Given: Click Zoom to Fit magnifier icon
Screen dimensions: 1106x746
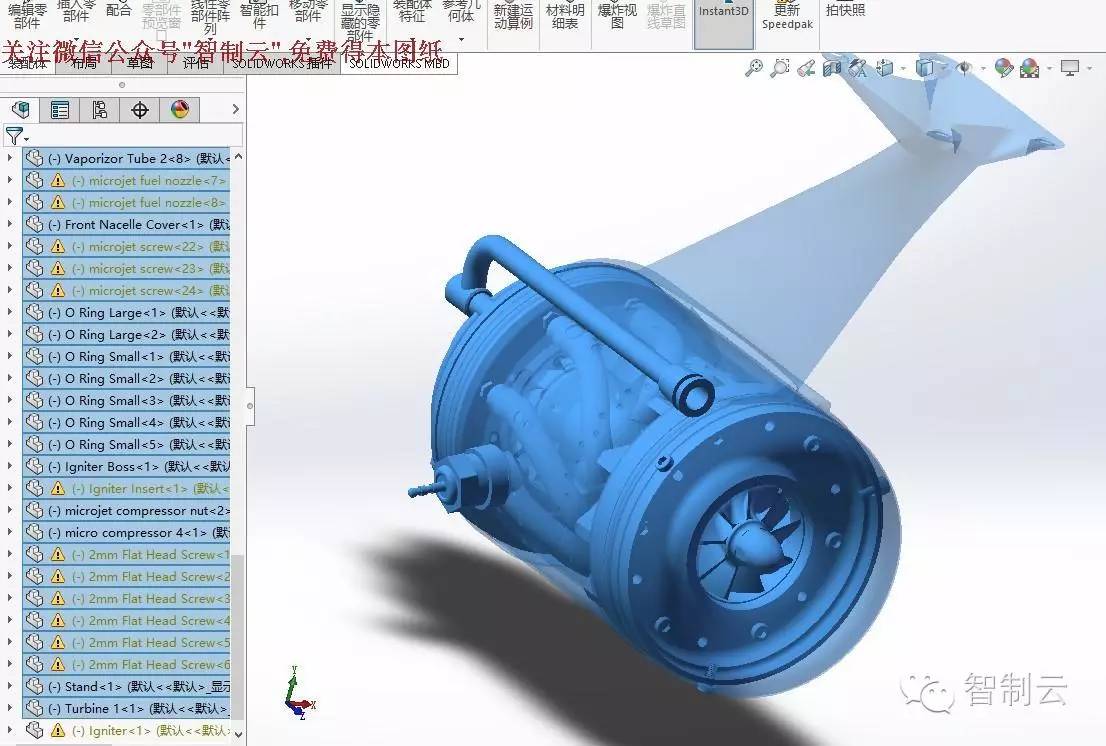Looking at the screenshot, I should click(x=754, y=68).
